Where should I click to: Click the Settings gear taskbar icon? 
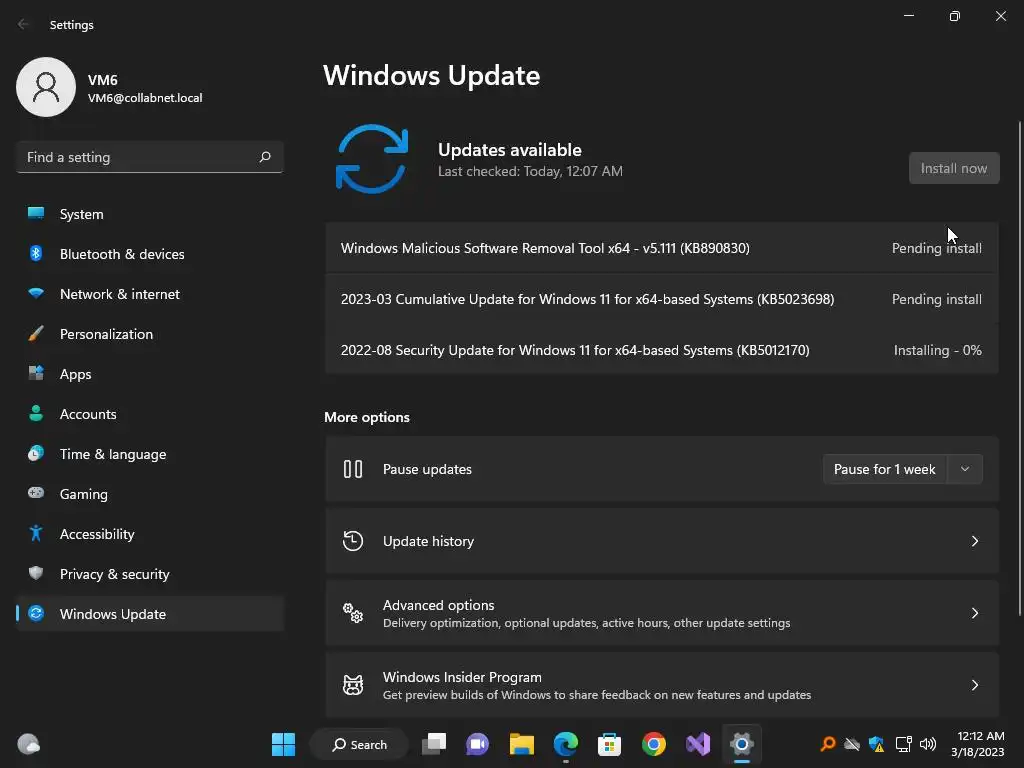tap(742, 744)
